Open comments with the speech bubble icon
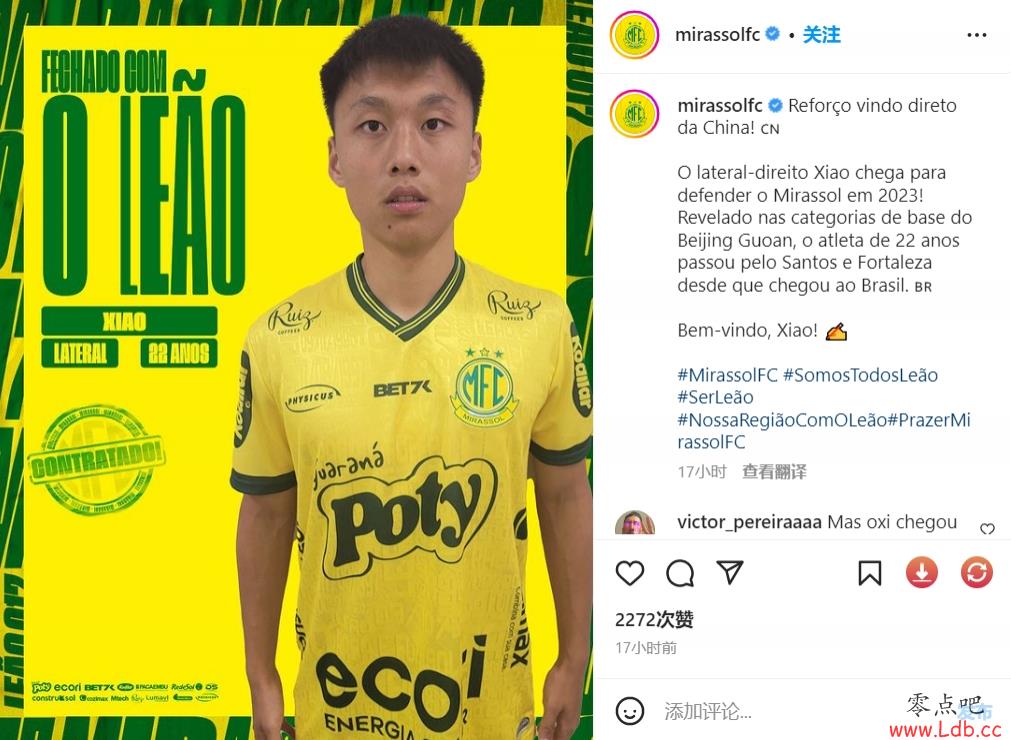The image size is (1011, 740). point(680,573)
